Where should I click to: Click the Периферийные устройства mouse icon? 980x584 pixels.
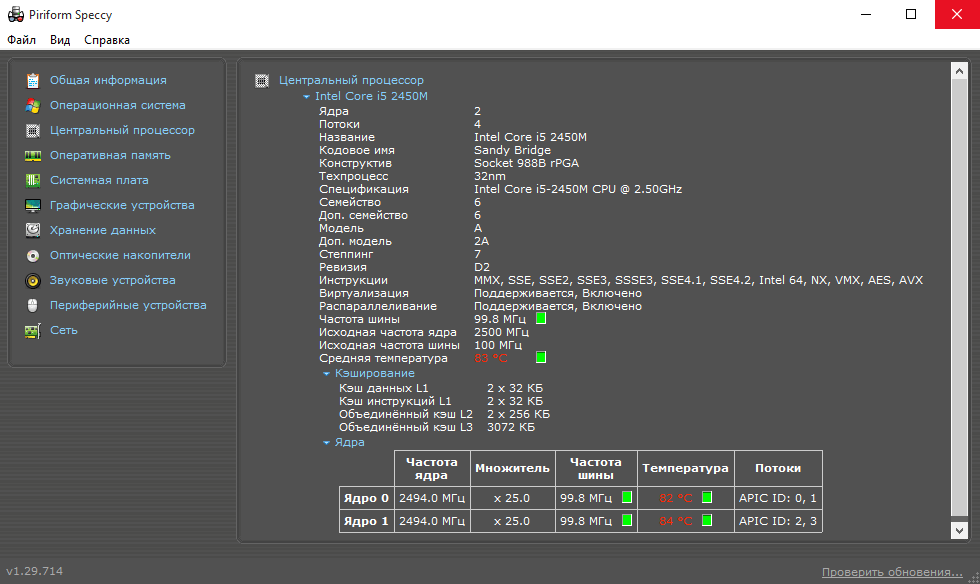[32, 305]
